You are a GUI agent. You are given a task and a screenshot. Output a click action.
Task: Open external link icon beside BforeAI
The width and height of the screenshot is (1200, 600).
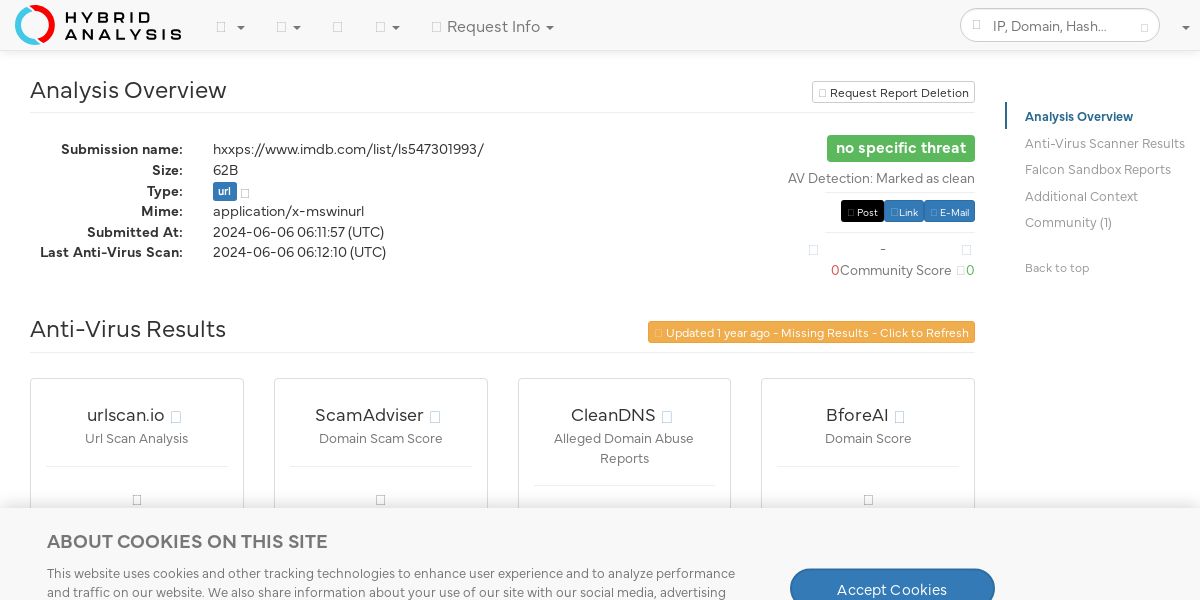(x=899, y=417)
